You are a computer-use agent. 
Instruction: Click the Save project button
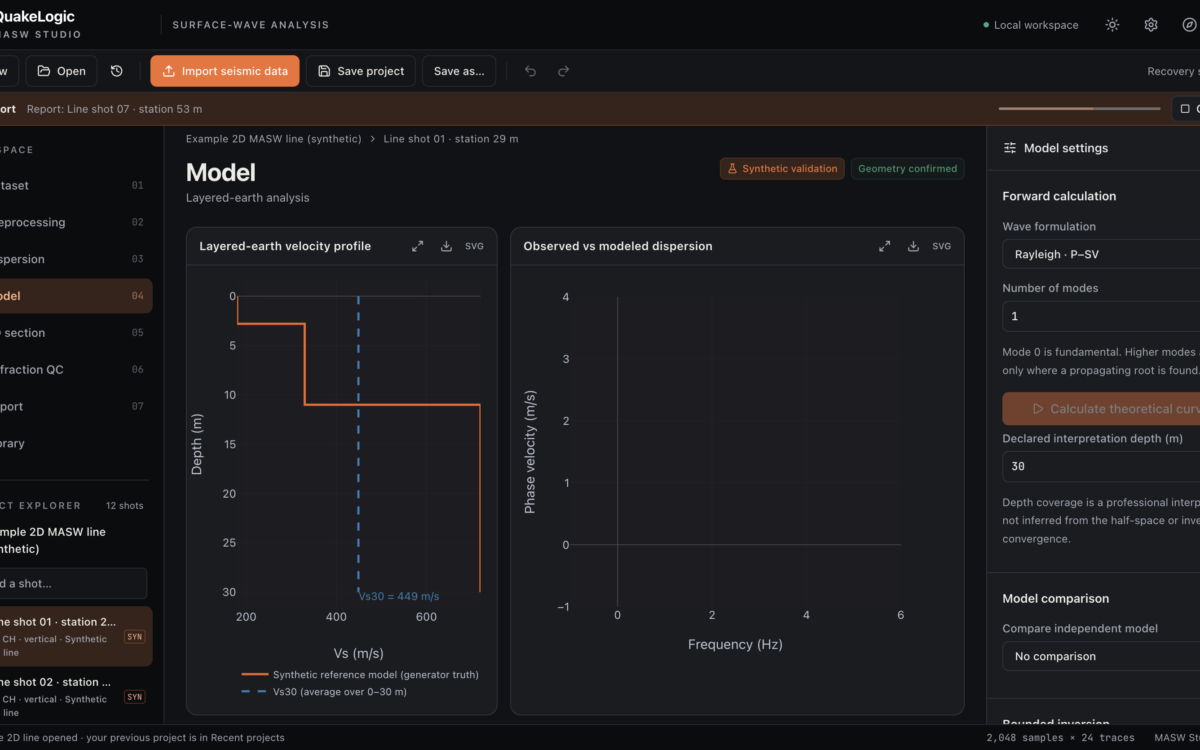point(361,71)
